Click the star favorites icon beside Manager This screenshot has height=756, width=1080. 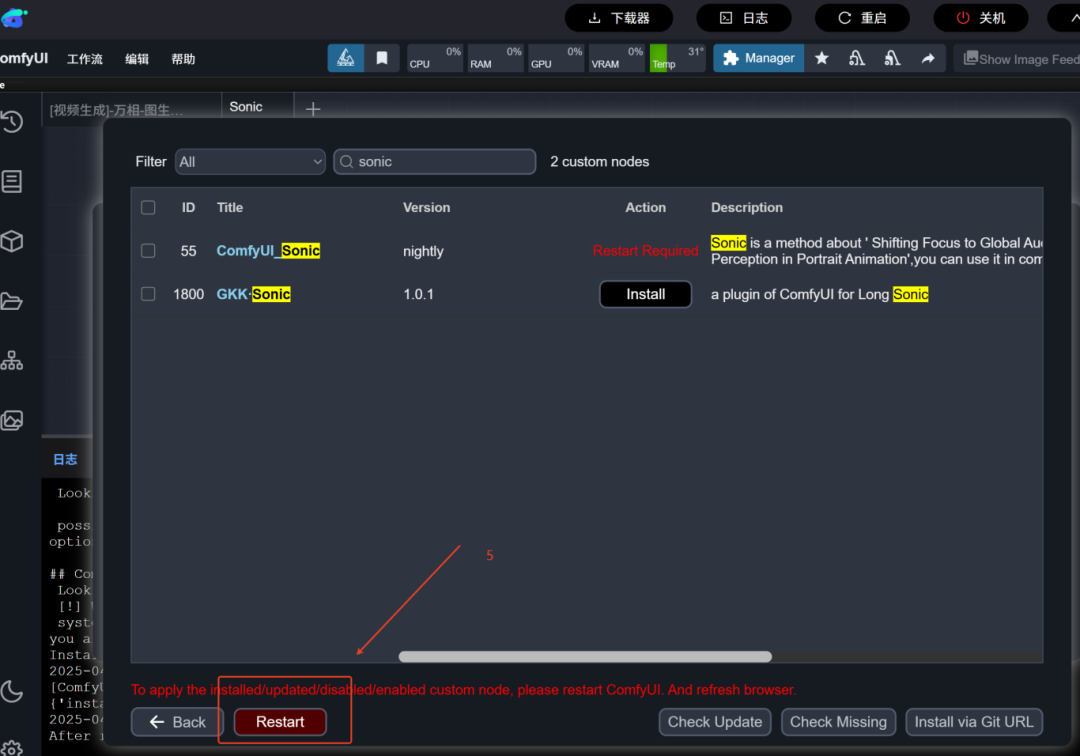click(x=822, y=58)
